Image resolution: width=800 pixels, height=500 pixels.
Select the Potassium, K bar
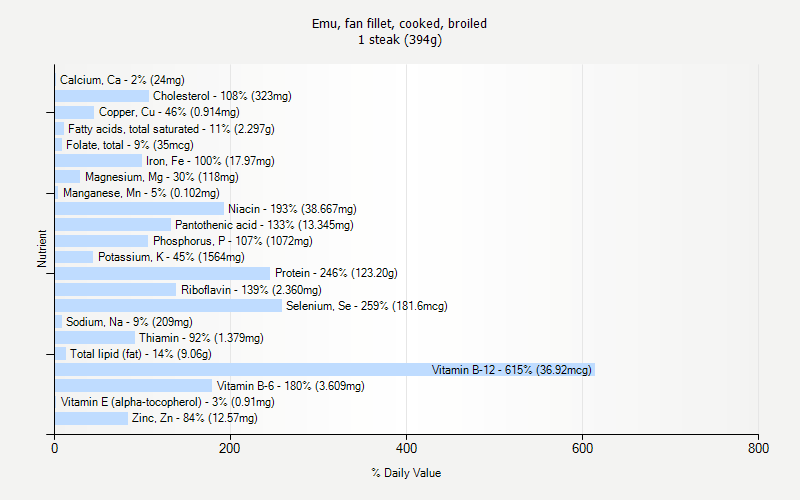point(74,257)
